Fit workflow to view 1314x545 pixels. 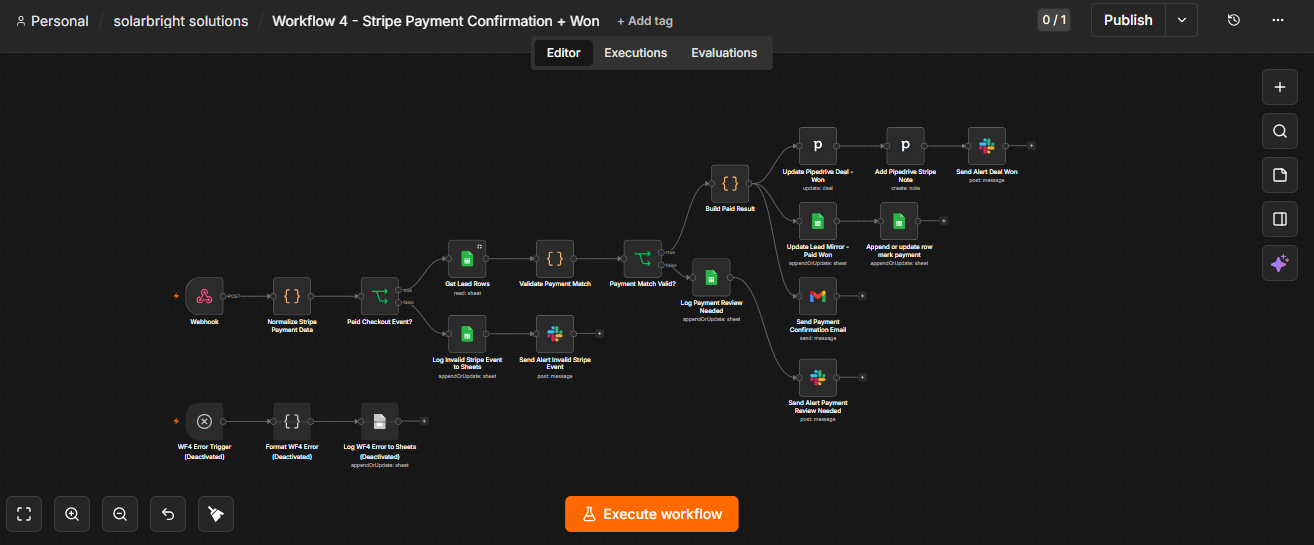tap(24, 514)
